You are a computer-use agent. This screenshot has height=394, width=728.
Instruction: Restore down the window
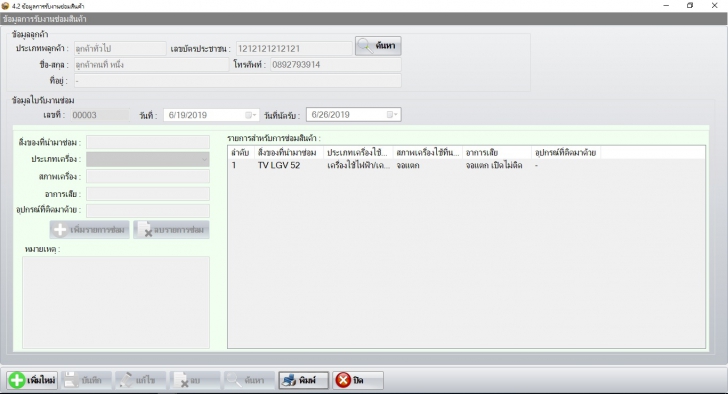click(x=690, y=6)
